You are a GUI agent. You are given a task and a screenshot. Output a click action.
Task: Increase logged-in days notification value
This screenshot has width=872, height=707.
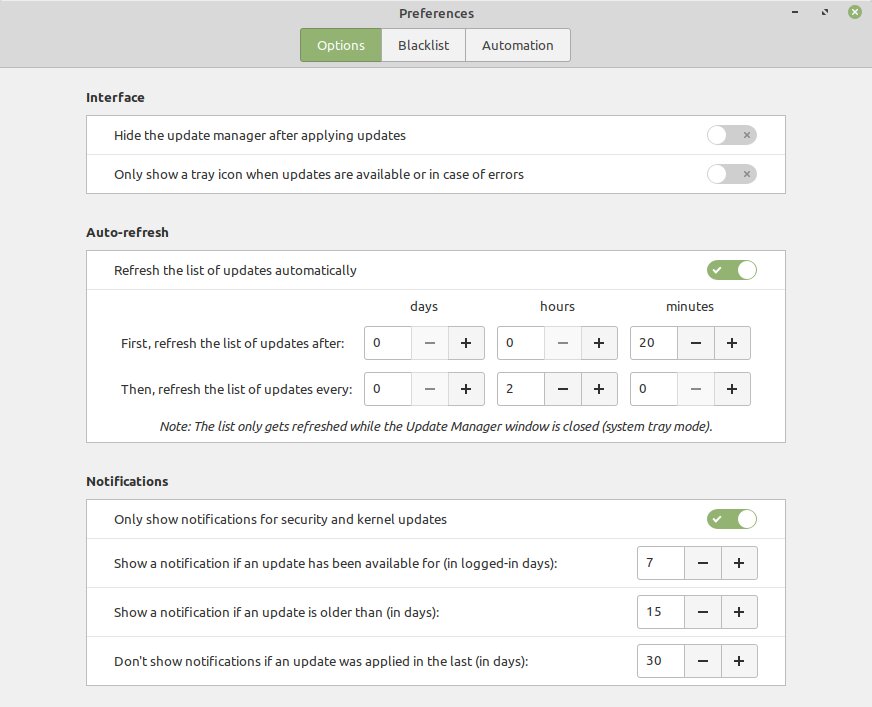click(739, 563)
